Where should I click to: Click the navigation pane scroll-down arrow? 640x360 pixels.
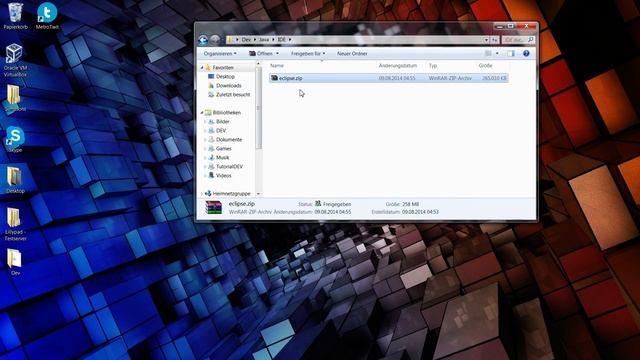click(x=258, y=194)
